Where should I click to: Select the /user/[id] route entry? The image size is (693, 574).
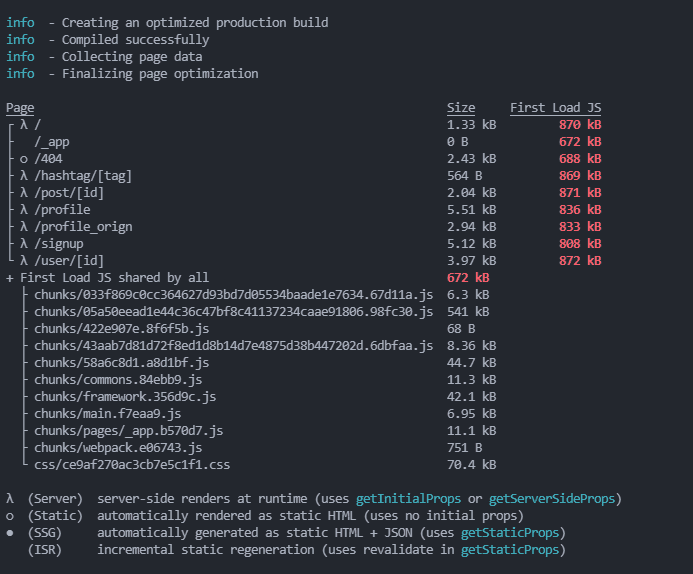304,261
